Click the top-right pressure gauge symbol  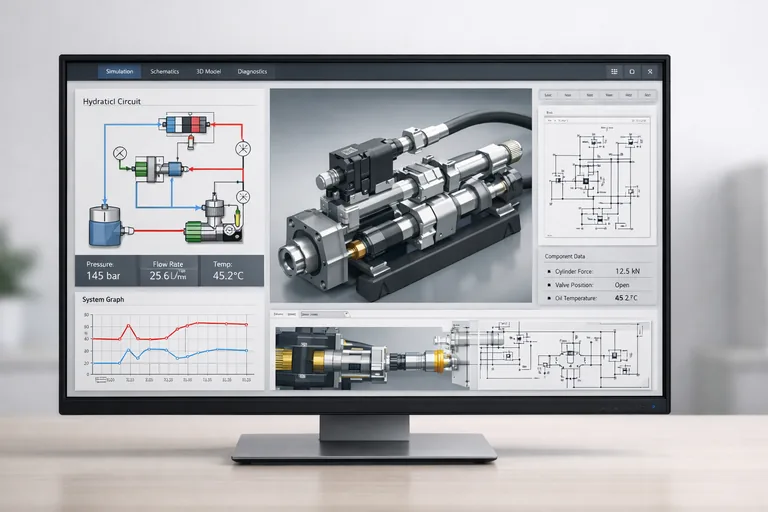coord(241,150)
